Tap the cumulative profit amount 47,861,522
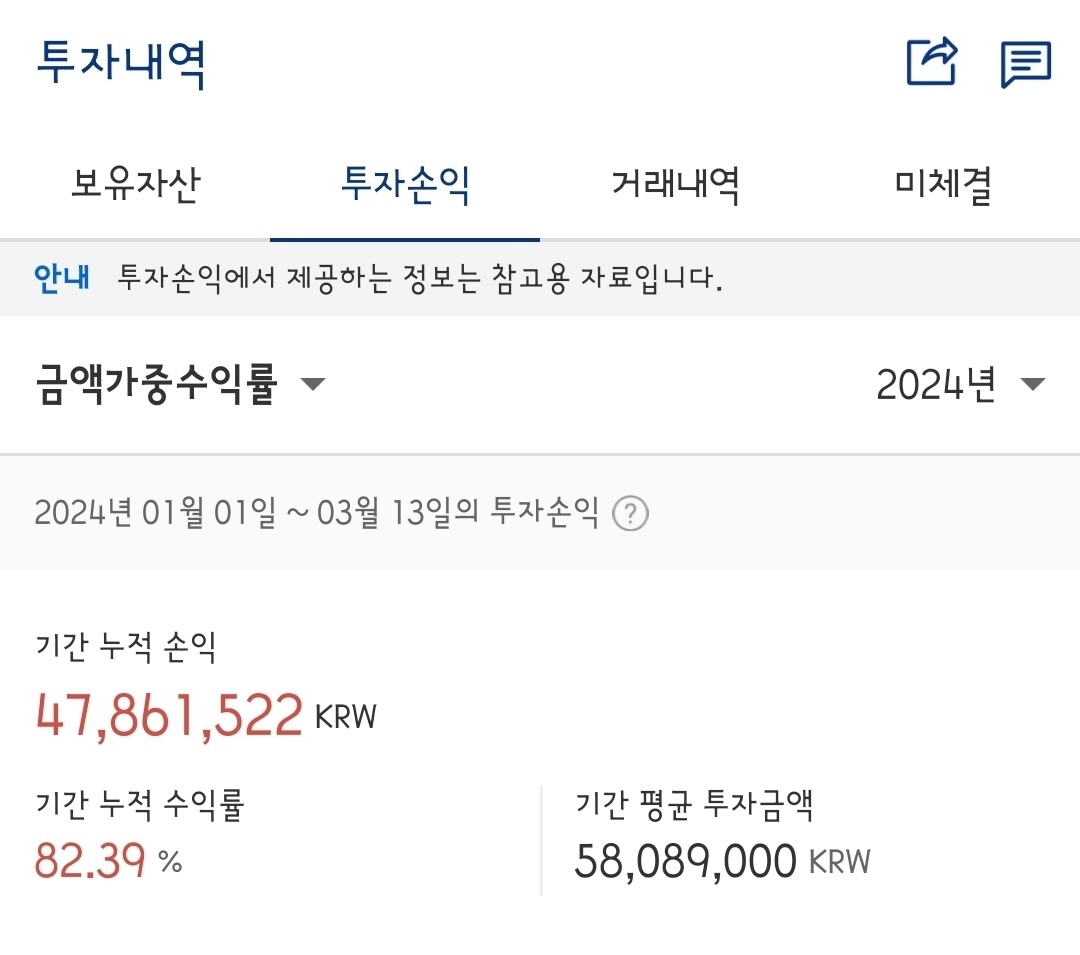This screenshot has width=1080, height=955. point(167,713)
